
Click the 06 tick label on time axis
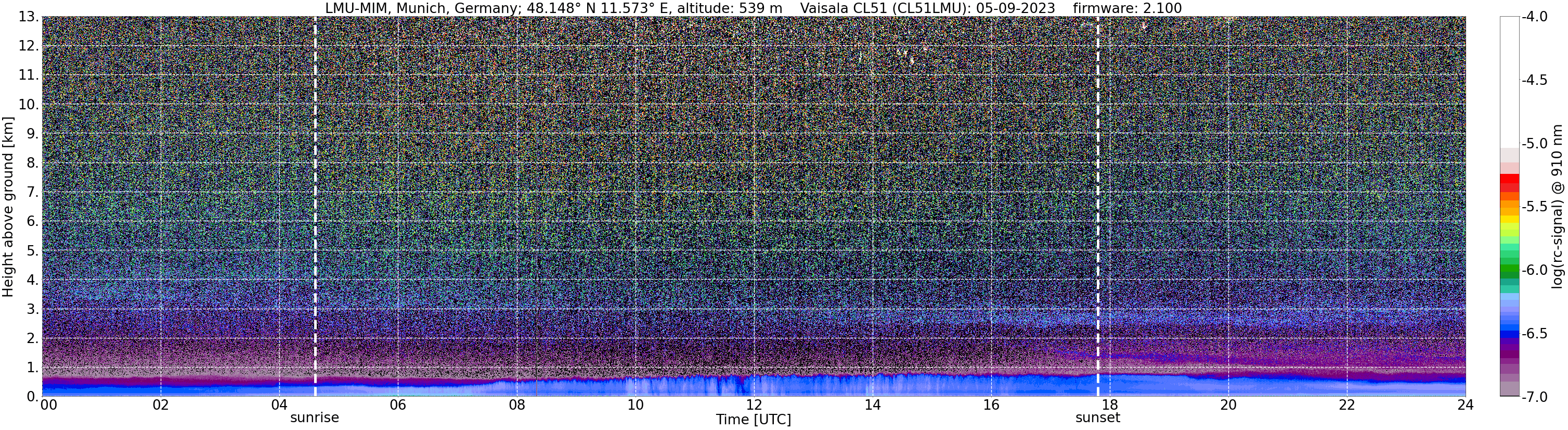pos(397,405)
